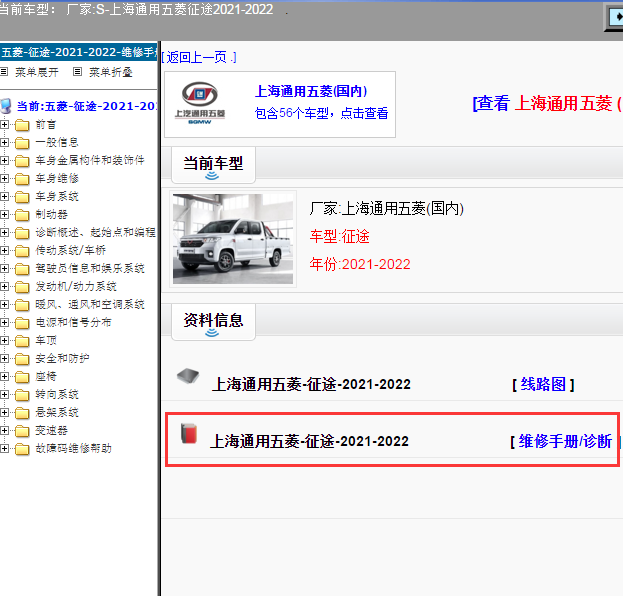Image resolution: width=623 pixels, height=596 pixels.
Task: Click the folder icon for 发动机/动力系统
Action: coord(22,286)
